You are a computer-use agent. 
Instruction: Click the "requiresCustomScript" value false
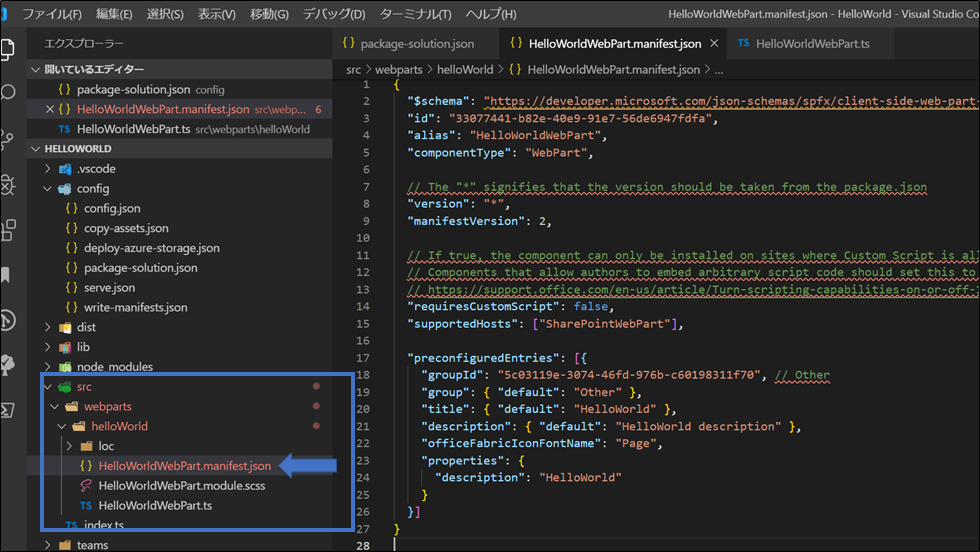pos(591,306)
